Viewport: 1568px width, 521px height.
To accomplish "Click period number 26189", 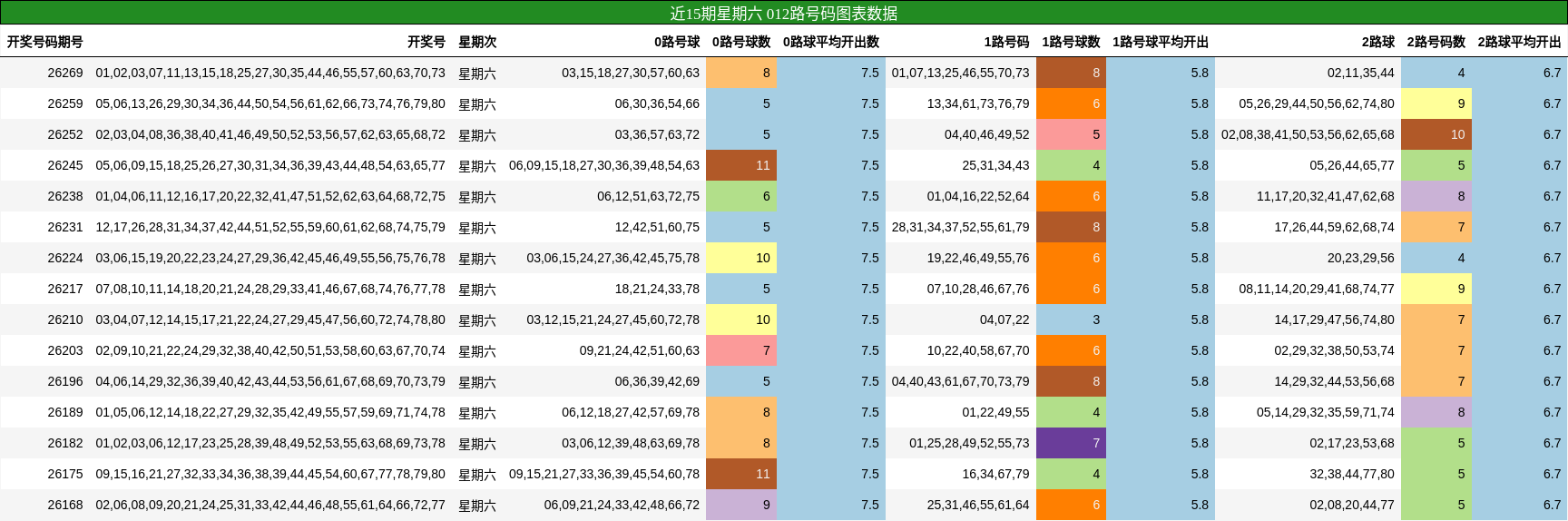I will tap(65, 412).
